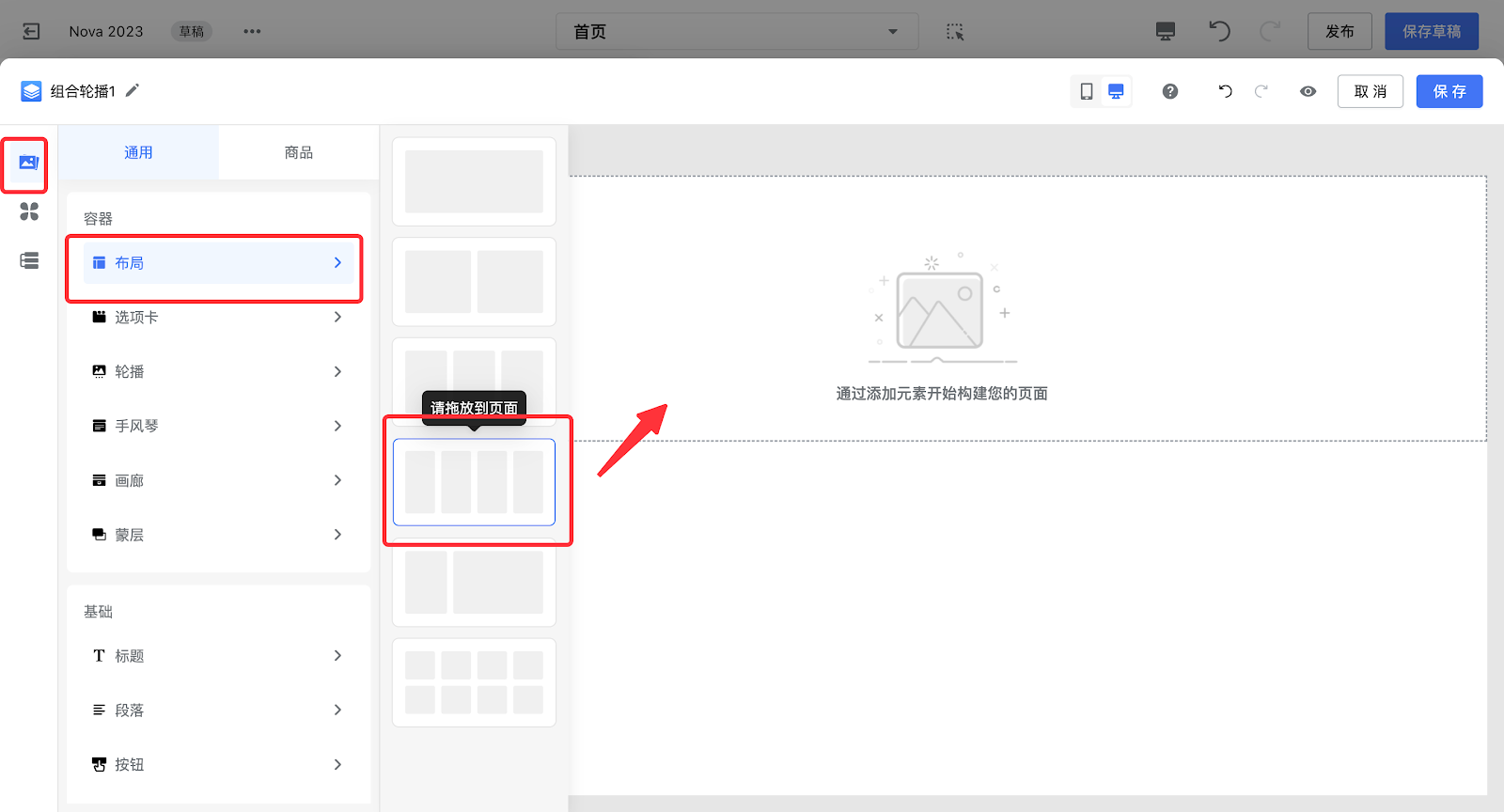
Task: Open the components grid icon in sidebar
Action: [x=29, y=211]
